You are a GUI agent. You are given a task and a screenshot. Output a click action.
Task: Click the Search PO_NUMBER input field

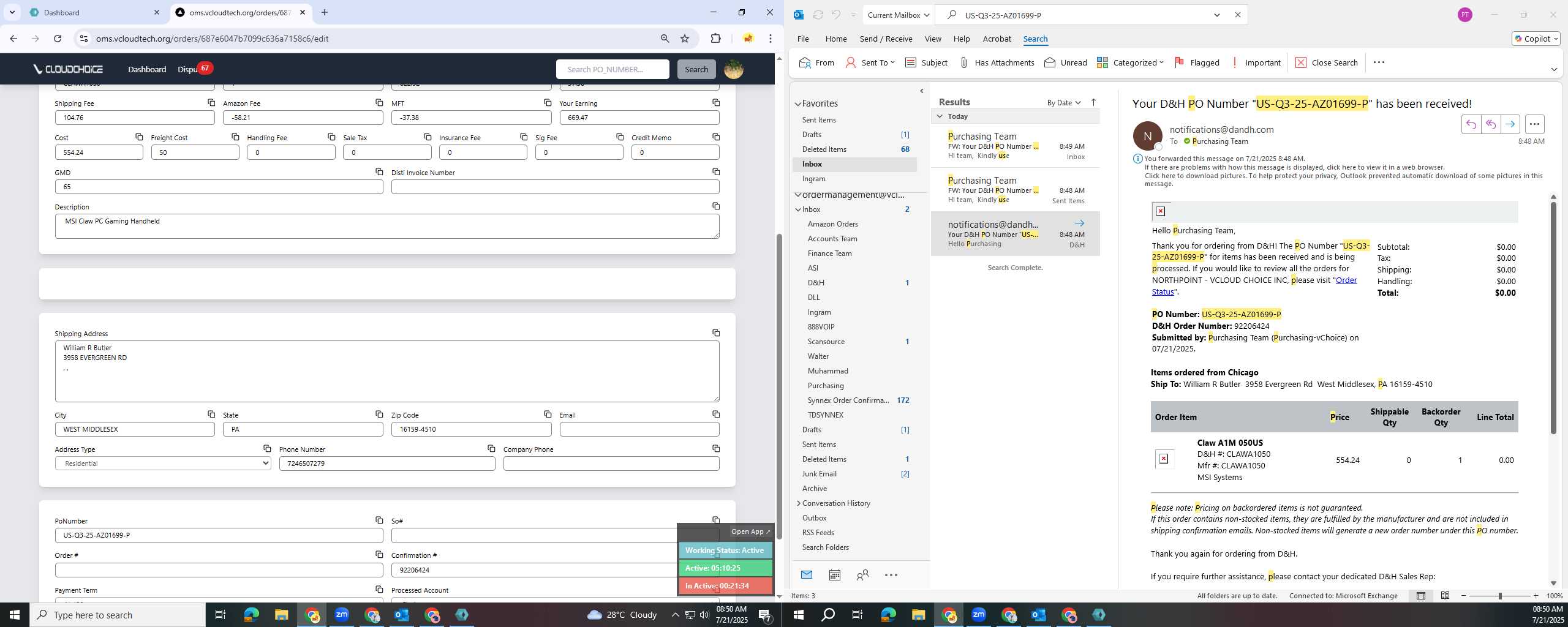[612, 69]
